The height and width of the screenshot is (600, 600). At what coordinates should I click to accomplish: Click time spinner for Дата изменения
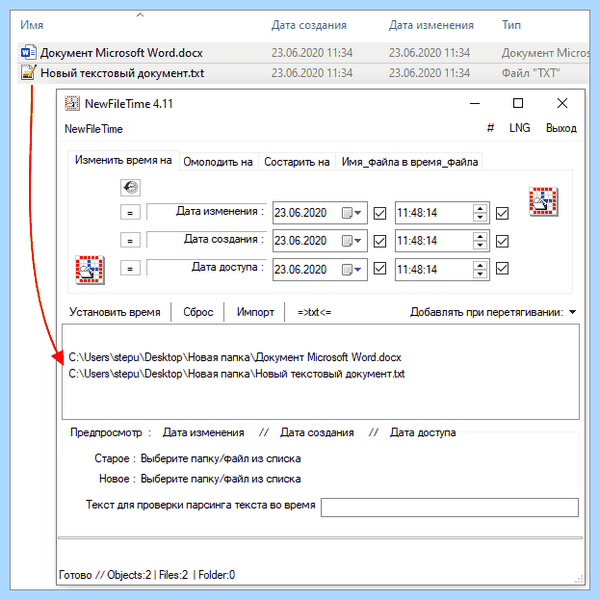click(x=480, y=213)
